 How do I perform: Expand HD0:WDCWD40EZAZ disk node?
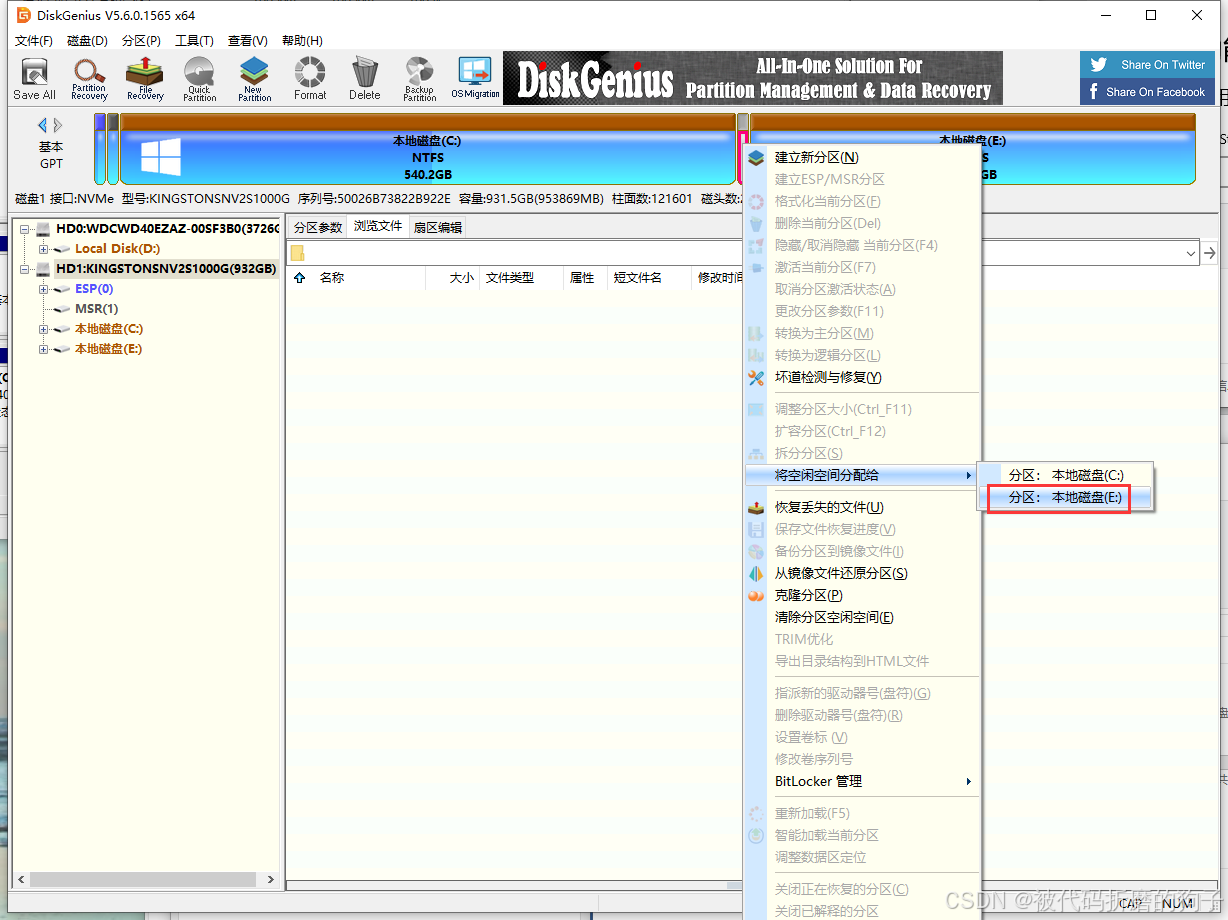click(x=25, y=229)
